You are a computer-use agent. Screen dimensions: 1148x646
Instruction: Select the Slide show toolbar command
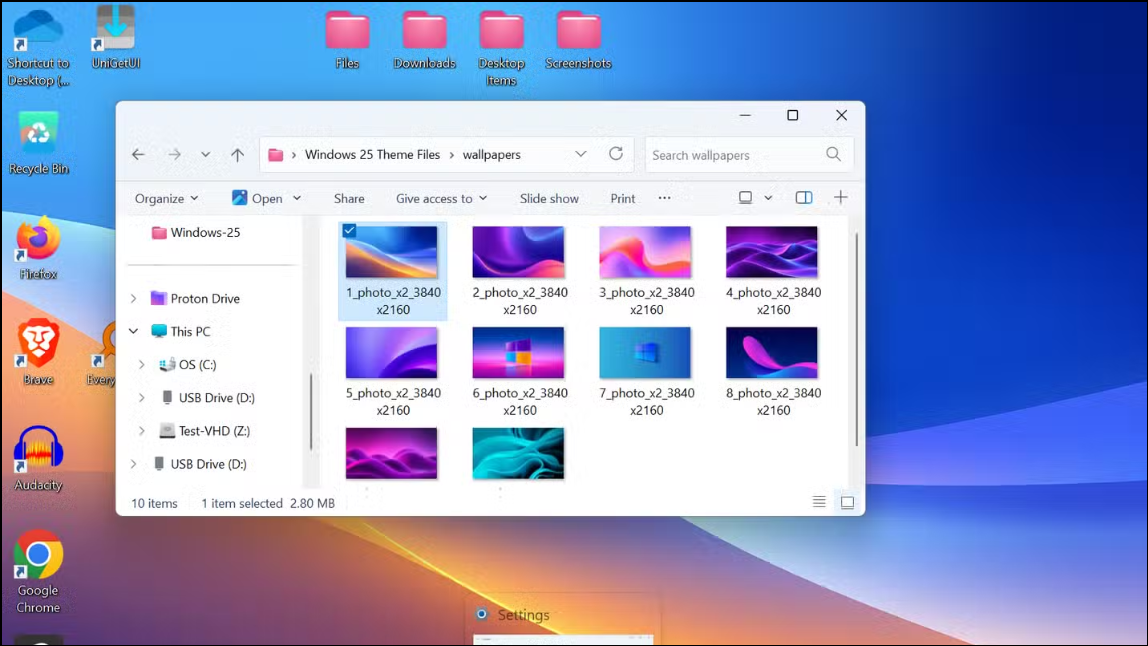(x=549, y=198)
